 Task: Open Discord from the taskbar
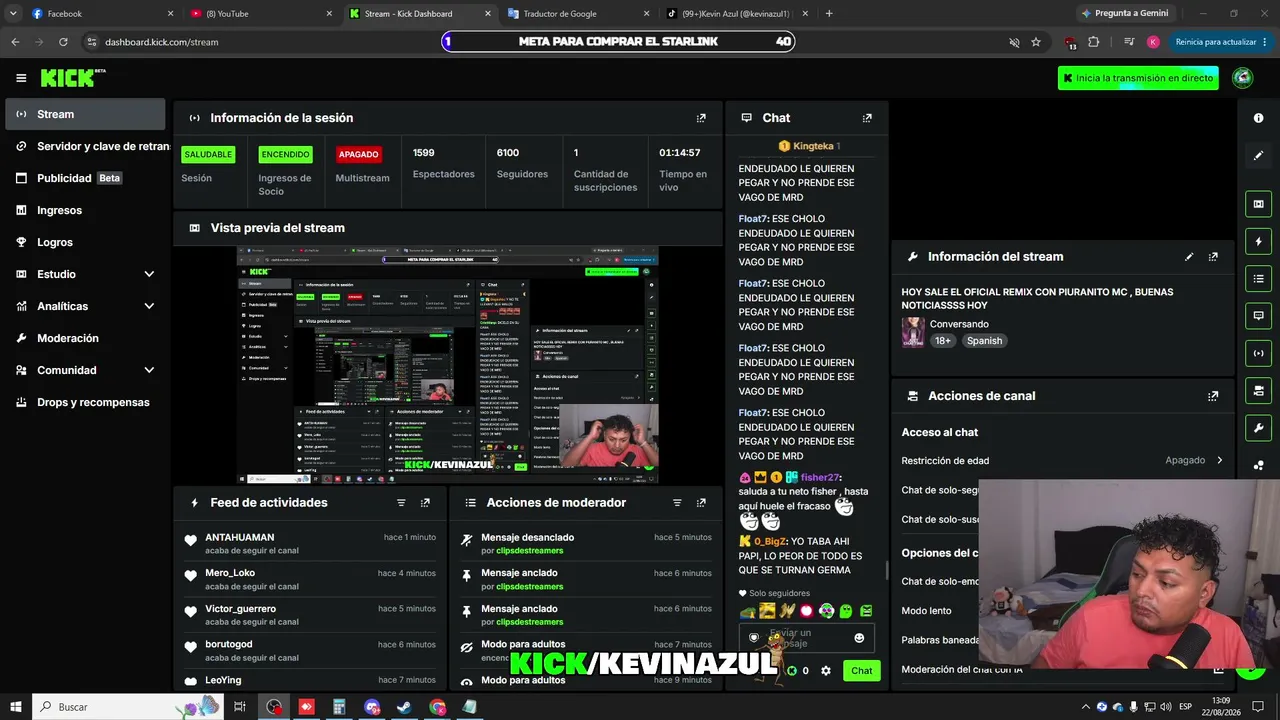(x=372, y=707)
